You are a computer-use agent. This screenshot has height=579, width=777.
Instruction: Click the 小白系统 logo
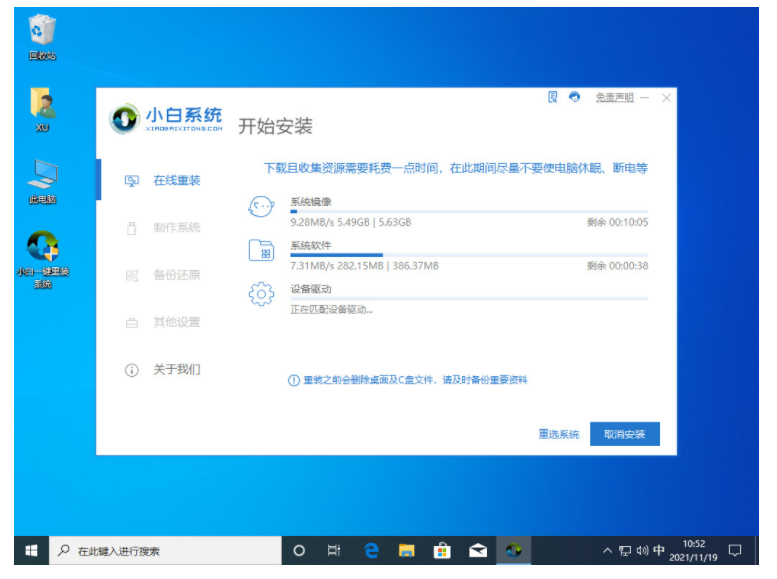coord(166,120)
